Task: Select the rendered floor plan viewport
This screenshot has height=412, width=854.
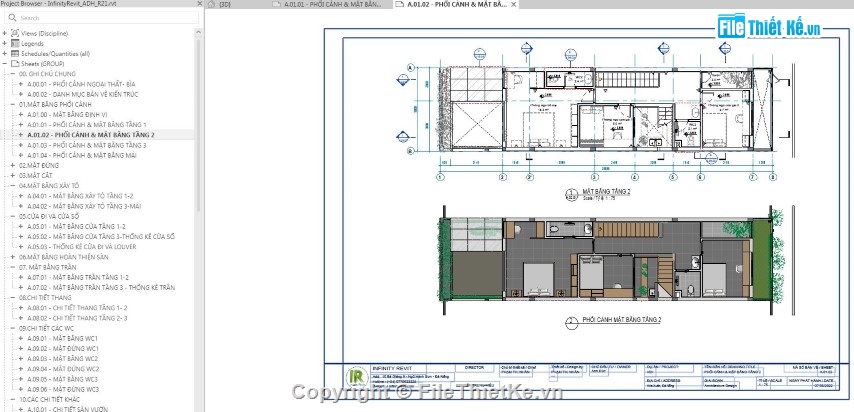Action: point(612,259)
